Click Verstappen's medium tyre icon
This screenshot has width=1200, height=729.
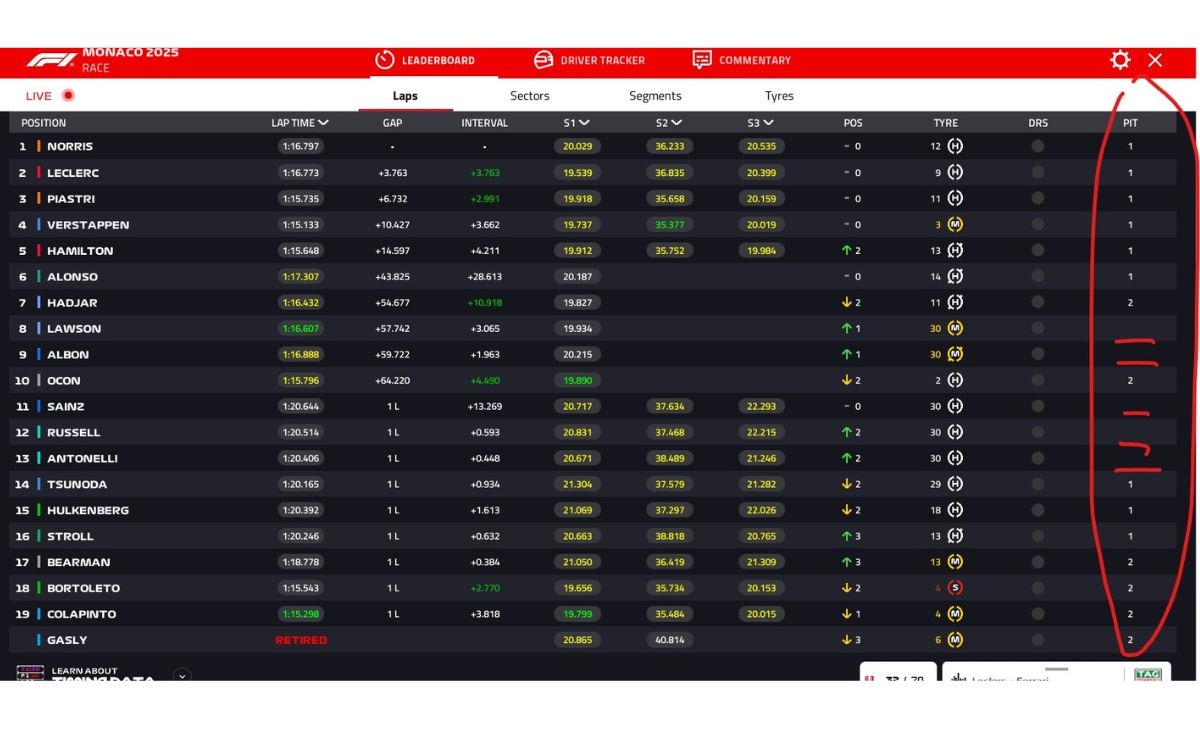coord(955,225)
